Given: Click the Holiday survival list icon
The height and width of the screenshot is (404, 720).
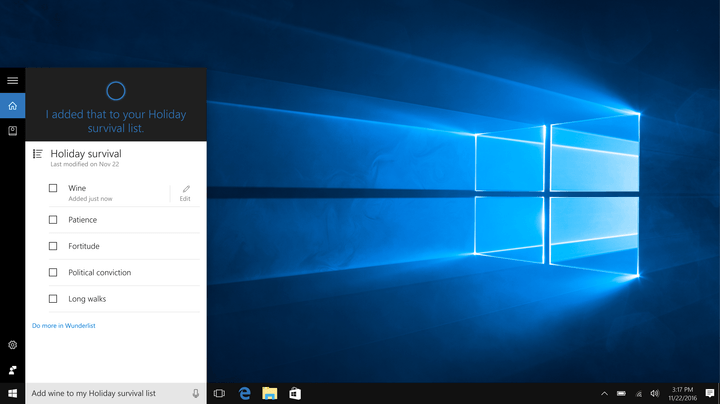Looking at the screenshot, I should pos(38,154).
